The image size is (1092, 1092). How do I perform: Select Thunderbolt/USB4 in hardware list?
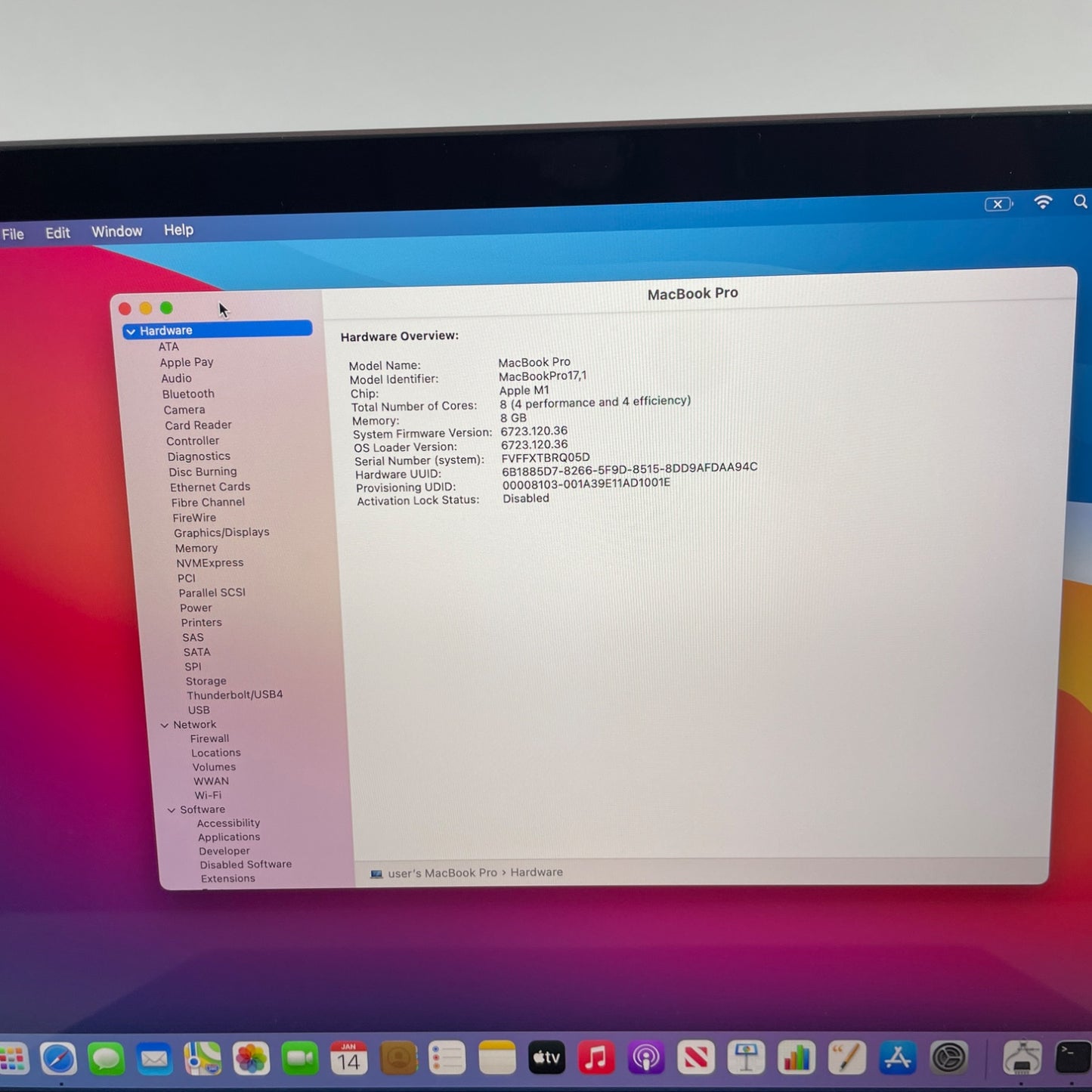[x=234, y=694]
